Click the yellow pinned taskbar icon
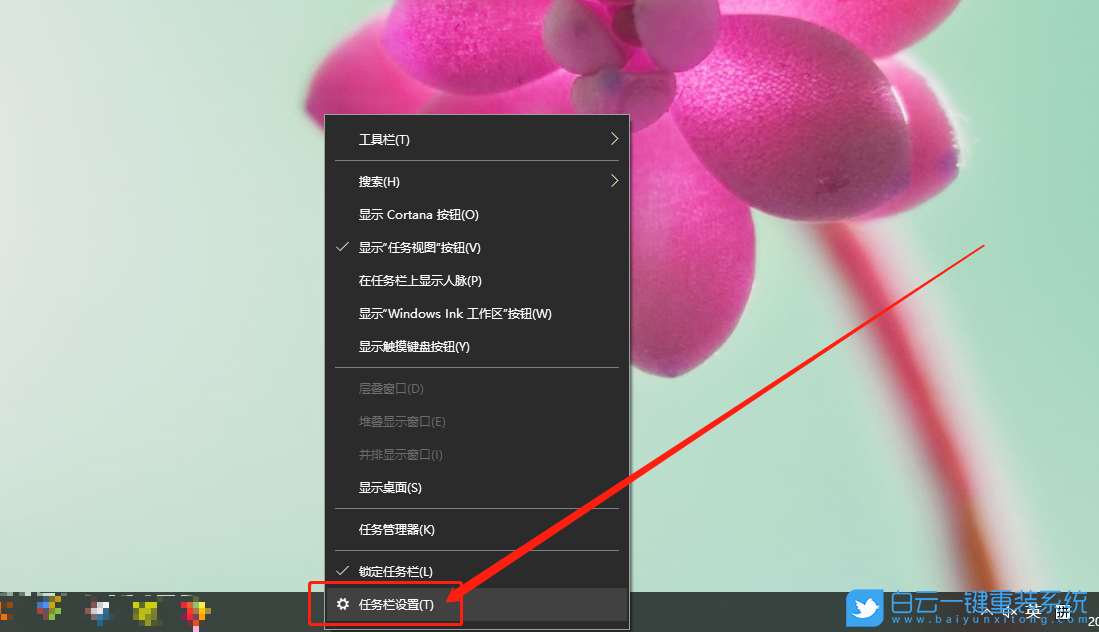 [x=145, y=611]
